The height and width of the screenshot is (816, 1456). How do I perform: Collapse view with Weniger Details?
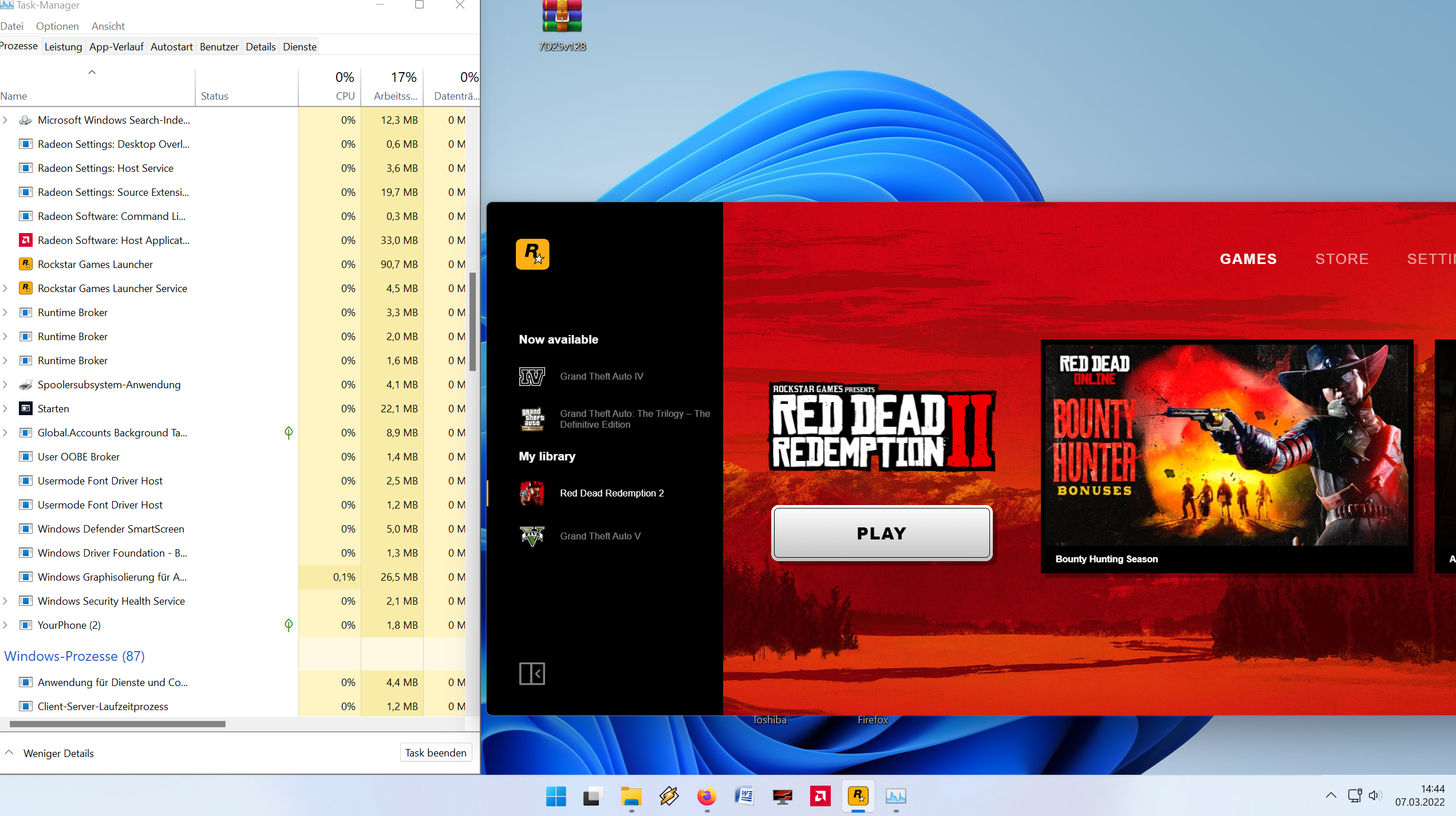[58, 753]
